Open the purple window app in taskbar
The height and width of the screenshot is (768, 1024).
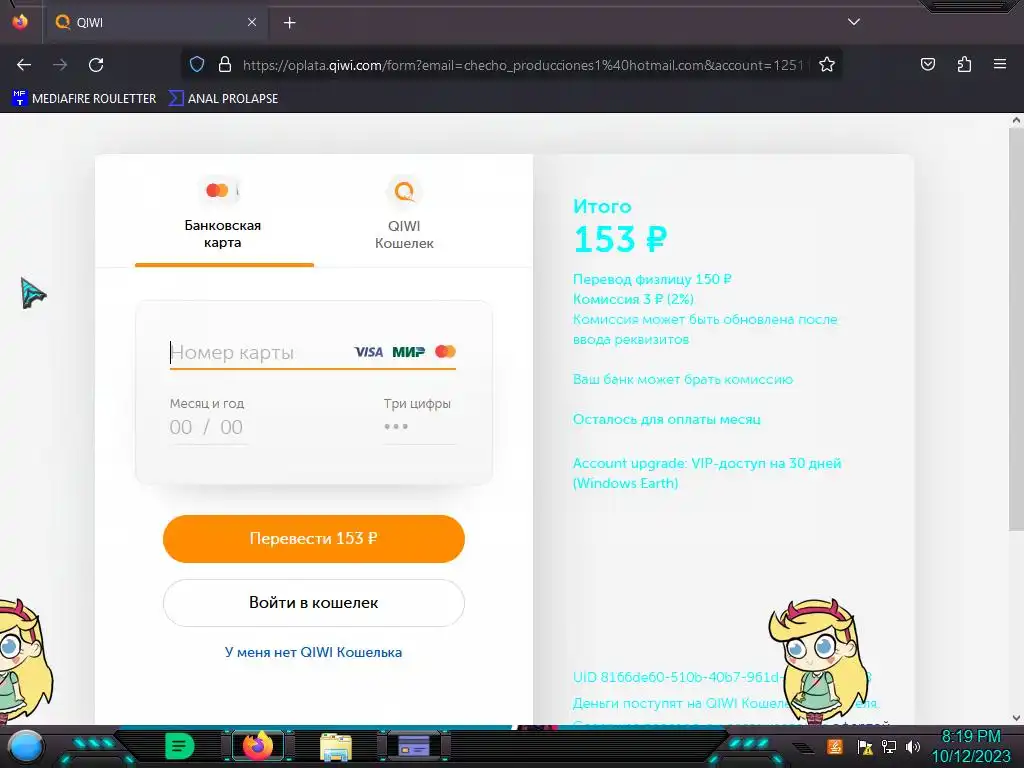pos(413,746)
